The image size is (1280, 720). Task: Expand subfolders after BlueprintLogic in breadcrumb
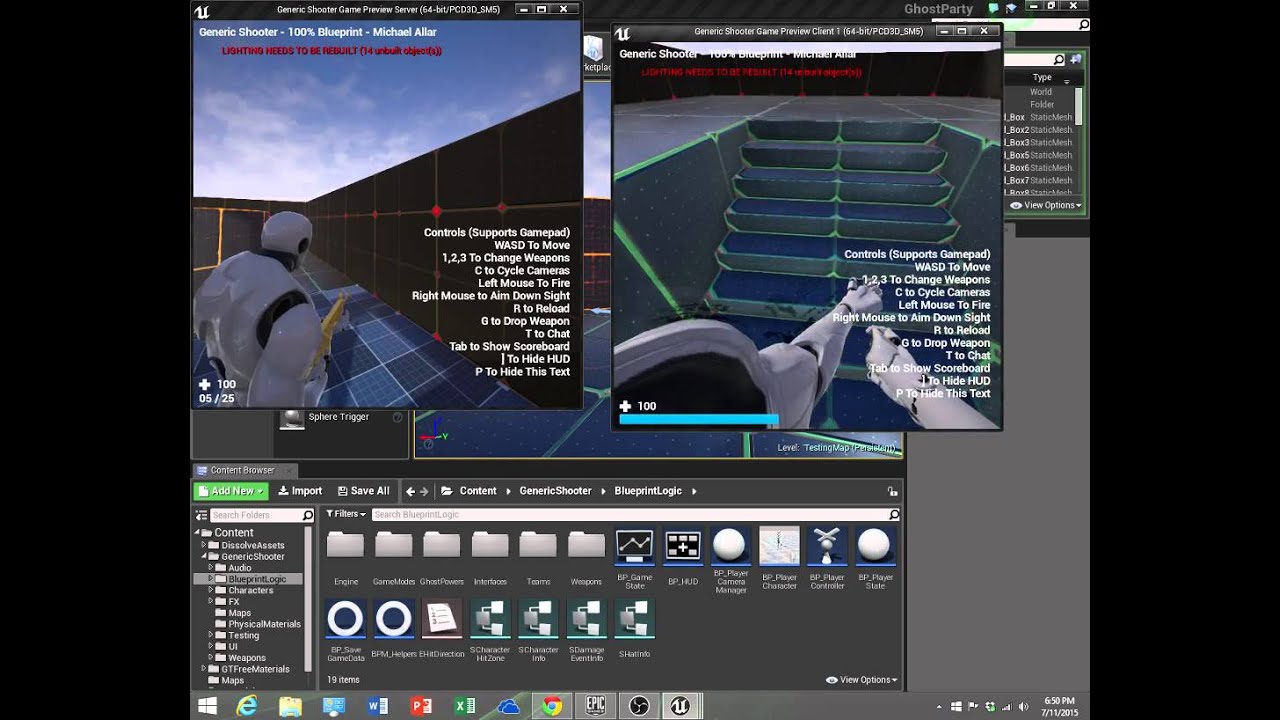pyautogui.click(x=694, y=491)
